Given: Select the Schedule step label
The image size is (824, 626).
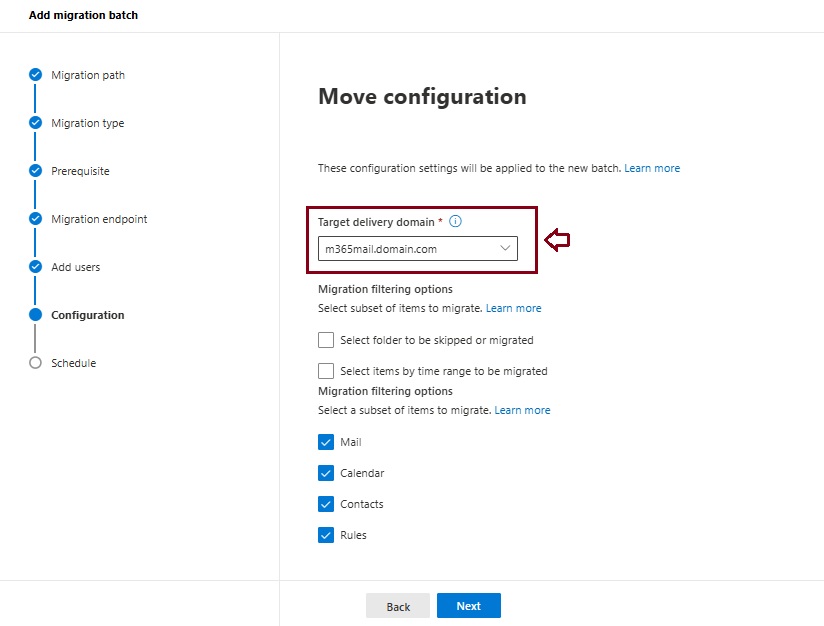Looking at the screenshot, I should point(74,363).
